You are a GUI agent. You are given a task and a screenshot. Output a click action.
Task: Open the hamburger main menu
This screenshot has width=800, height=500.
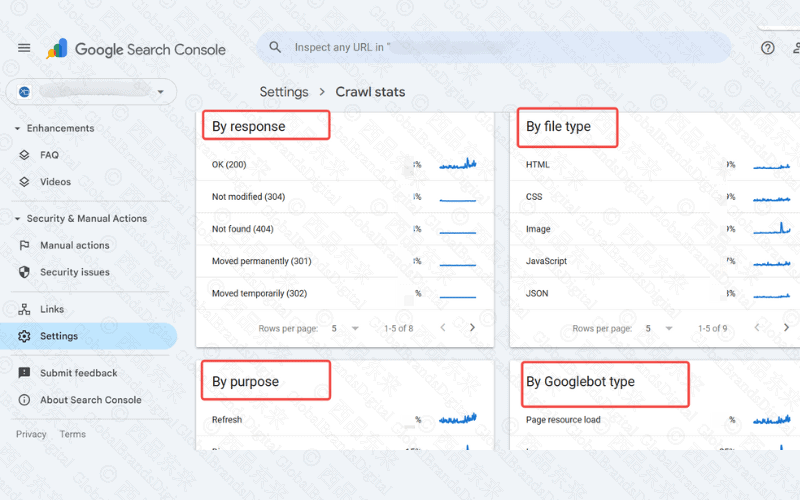click(24, 48)
